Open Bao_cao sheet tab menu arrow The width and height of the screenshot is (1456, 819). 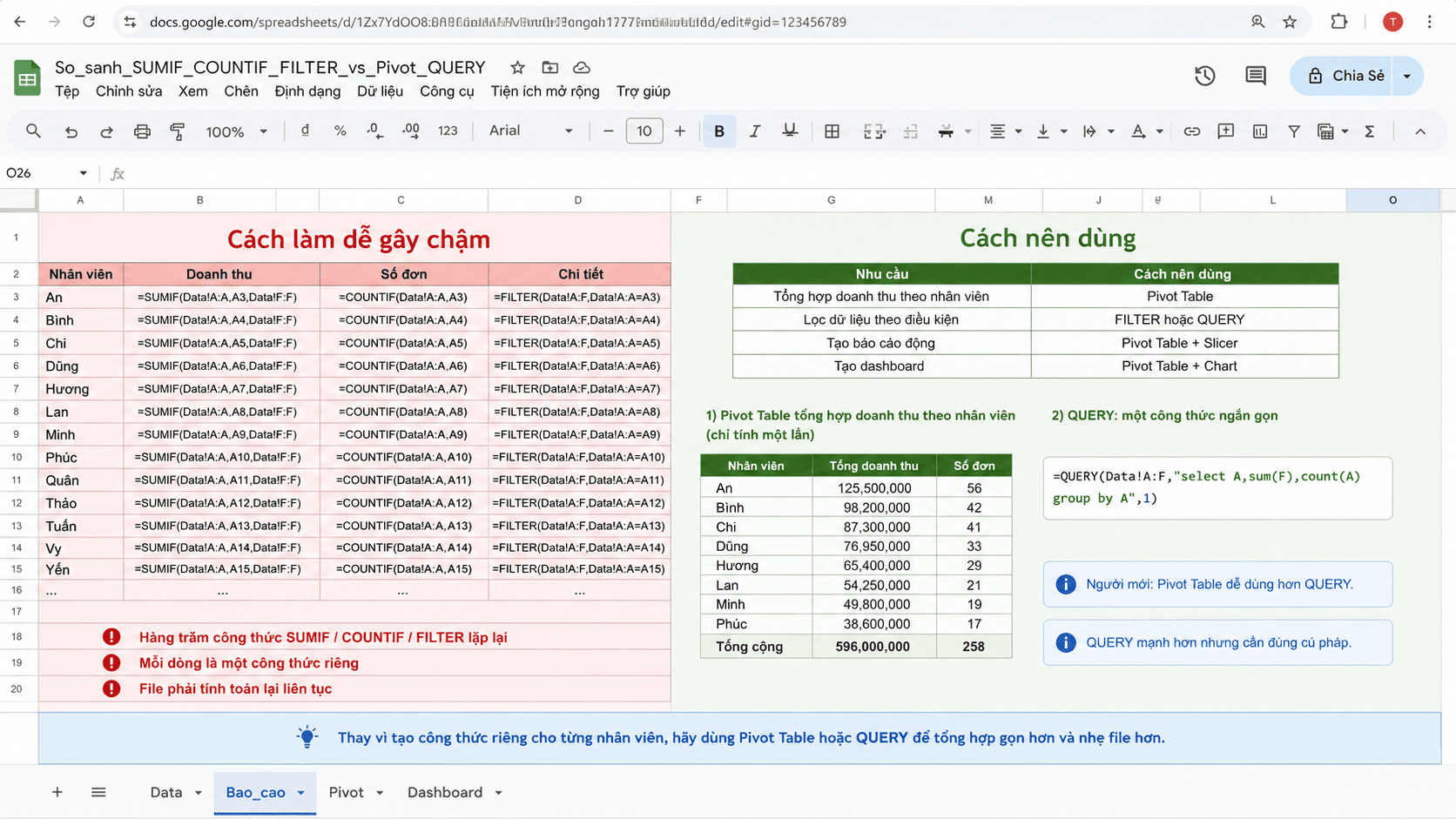pos(300,793)
